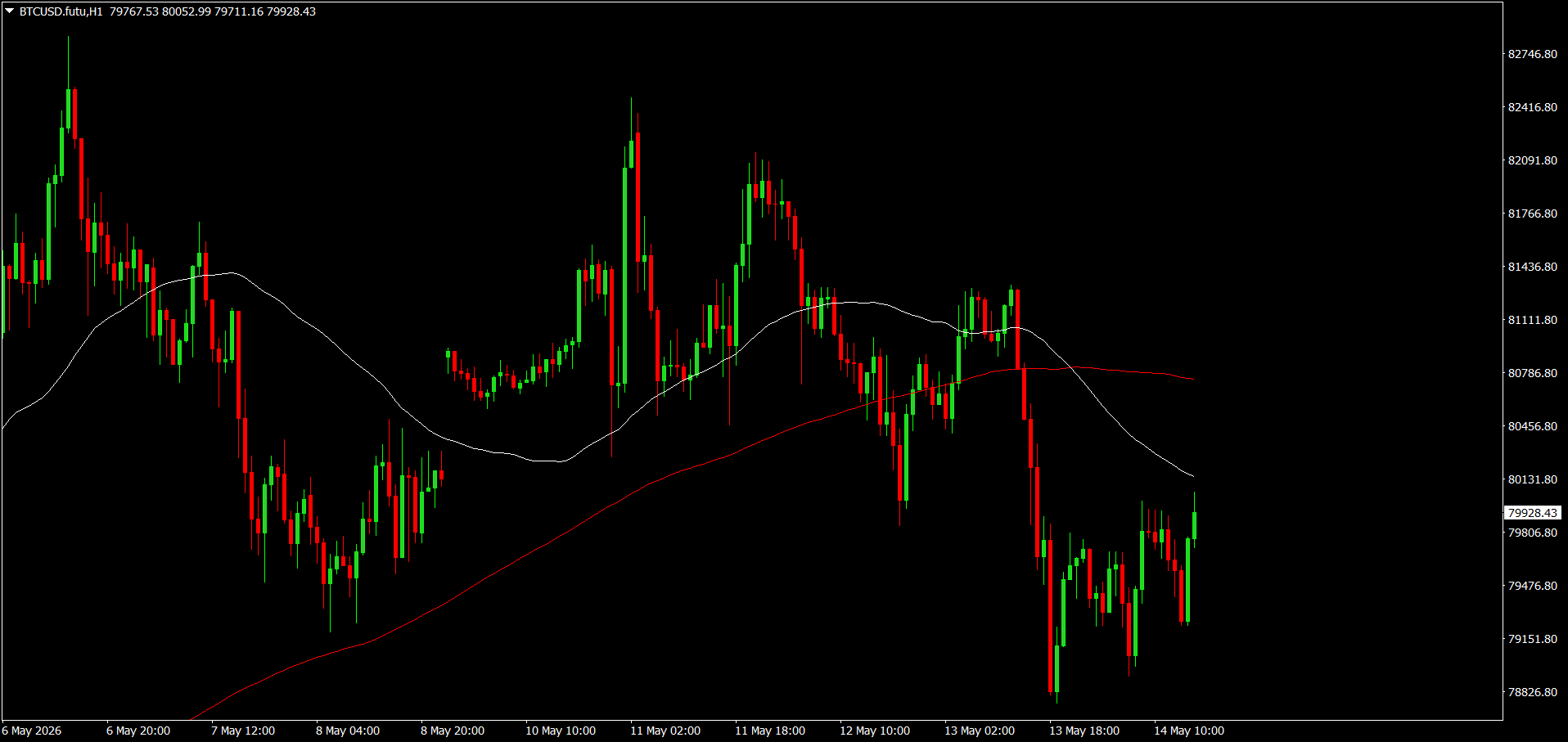Click the 6 May 2026 date label
Image resolution: width=1568 pixels, height=742 pixels.
click(x=32, y=731)
